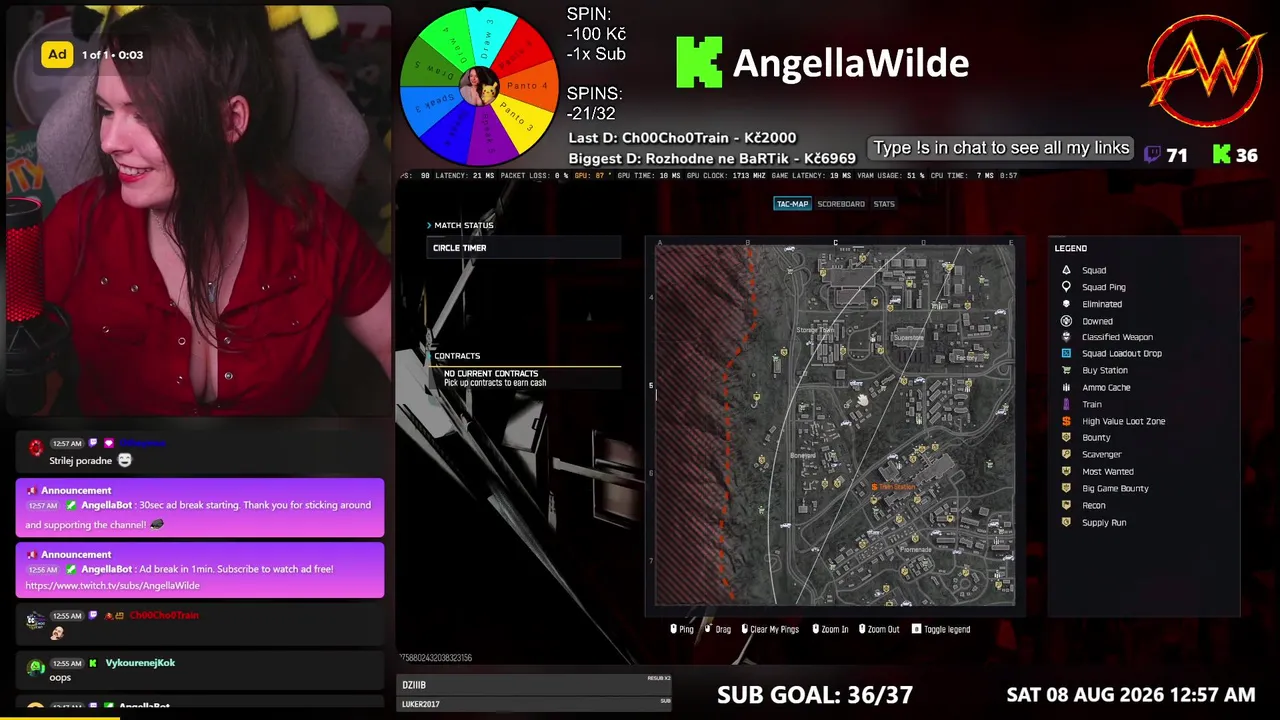Open the STATS tab
The height and width of the screenshot is (720, 1280).
(x=884, y=204)
